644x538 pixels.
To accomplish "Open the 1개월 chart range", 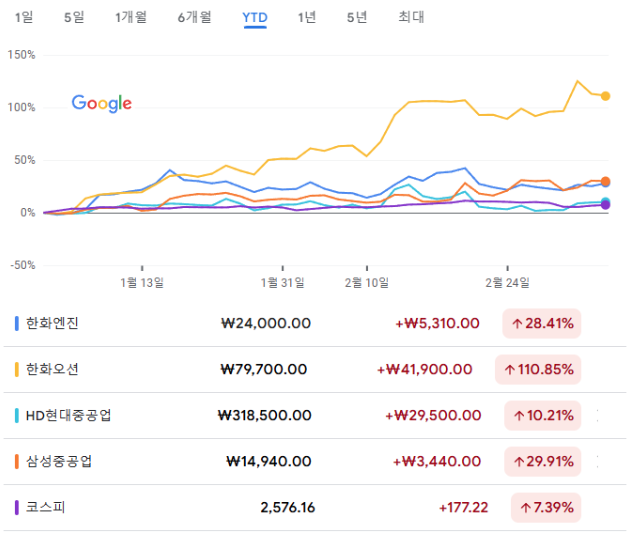I will (131, 17).
